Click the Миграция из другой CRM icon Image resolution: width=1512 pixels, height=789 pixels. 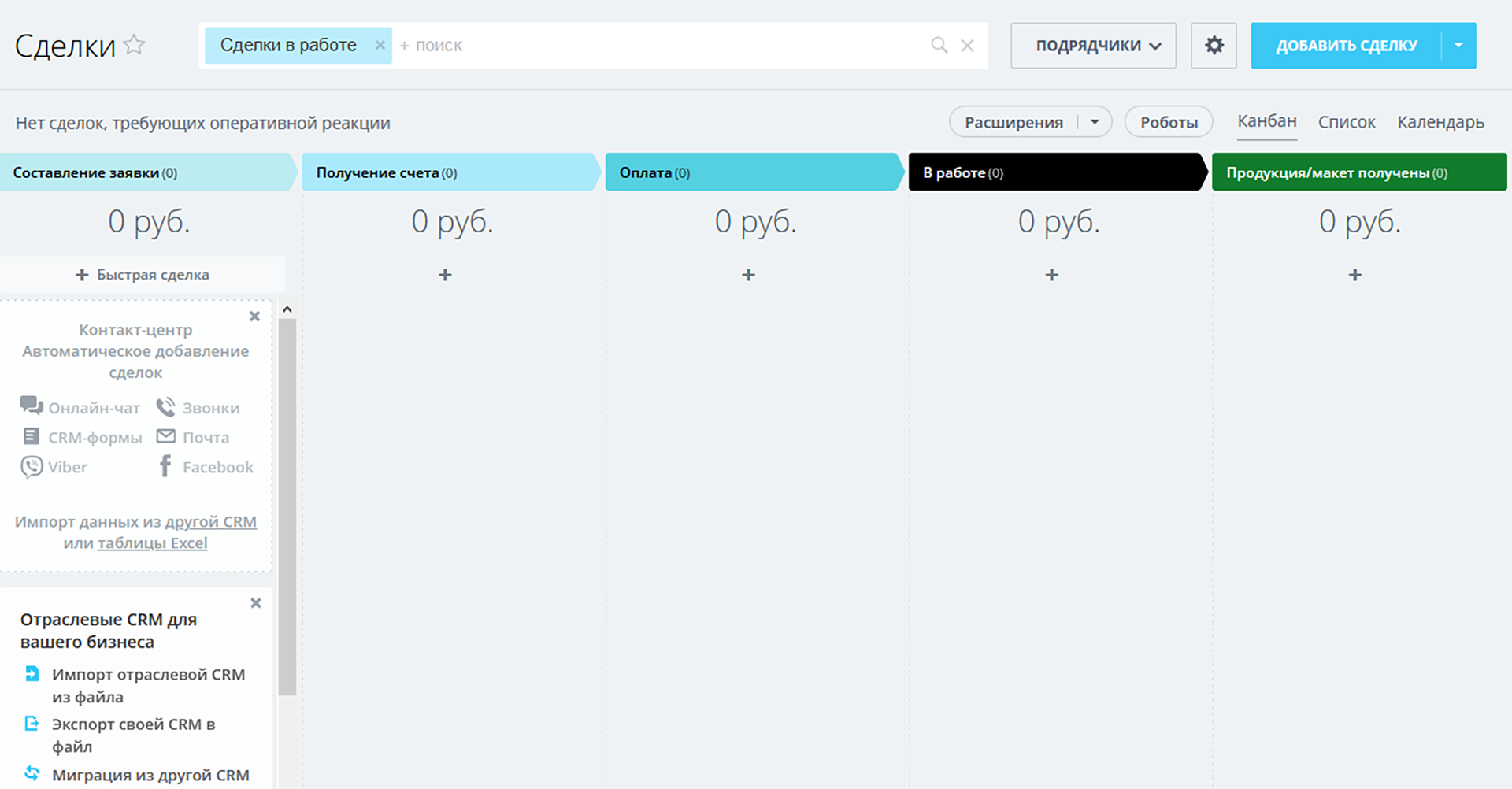coord(31,772)
